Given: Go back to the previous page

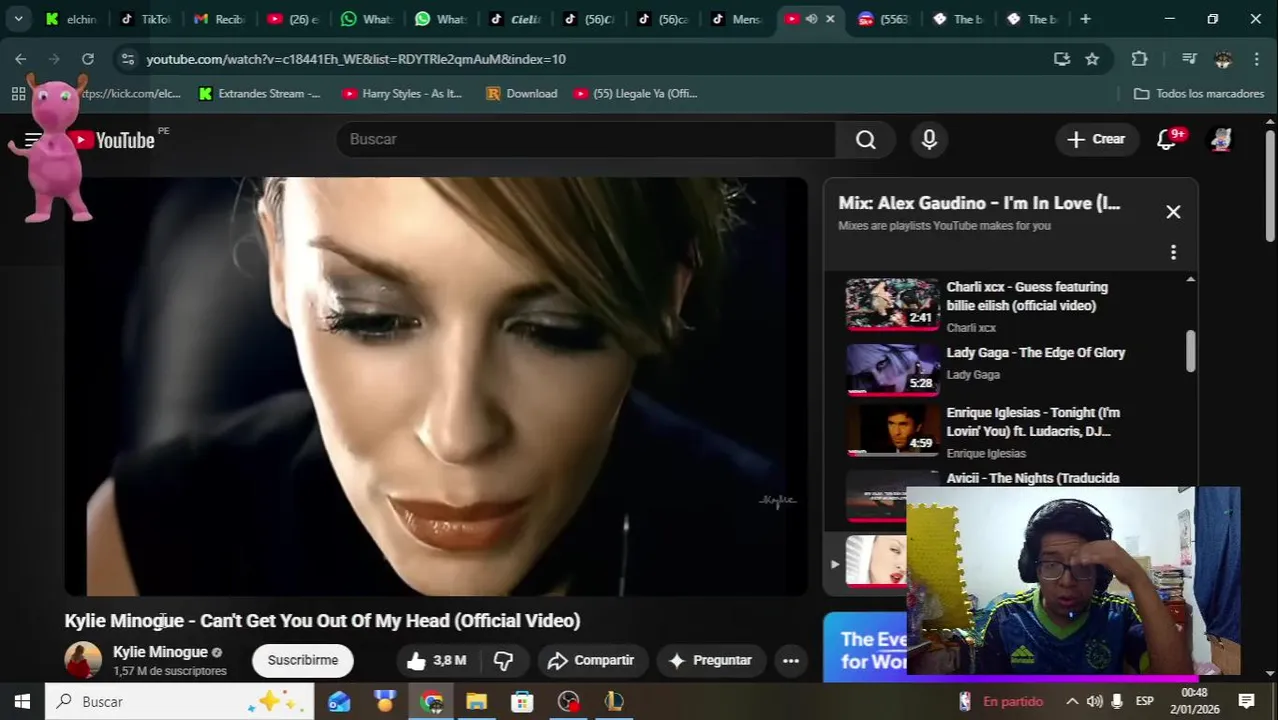Looking at the screenshot, I should [x=21, y=59].
